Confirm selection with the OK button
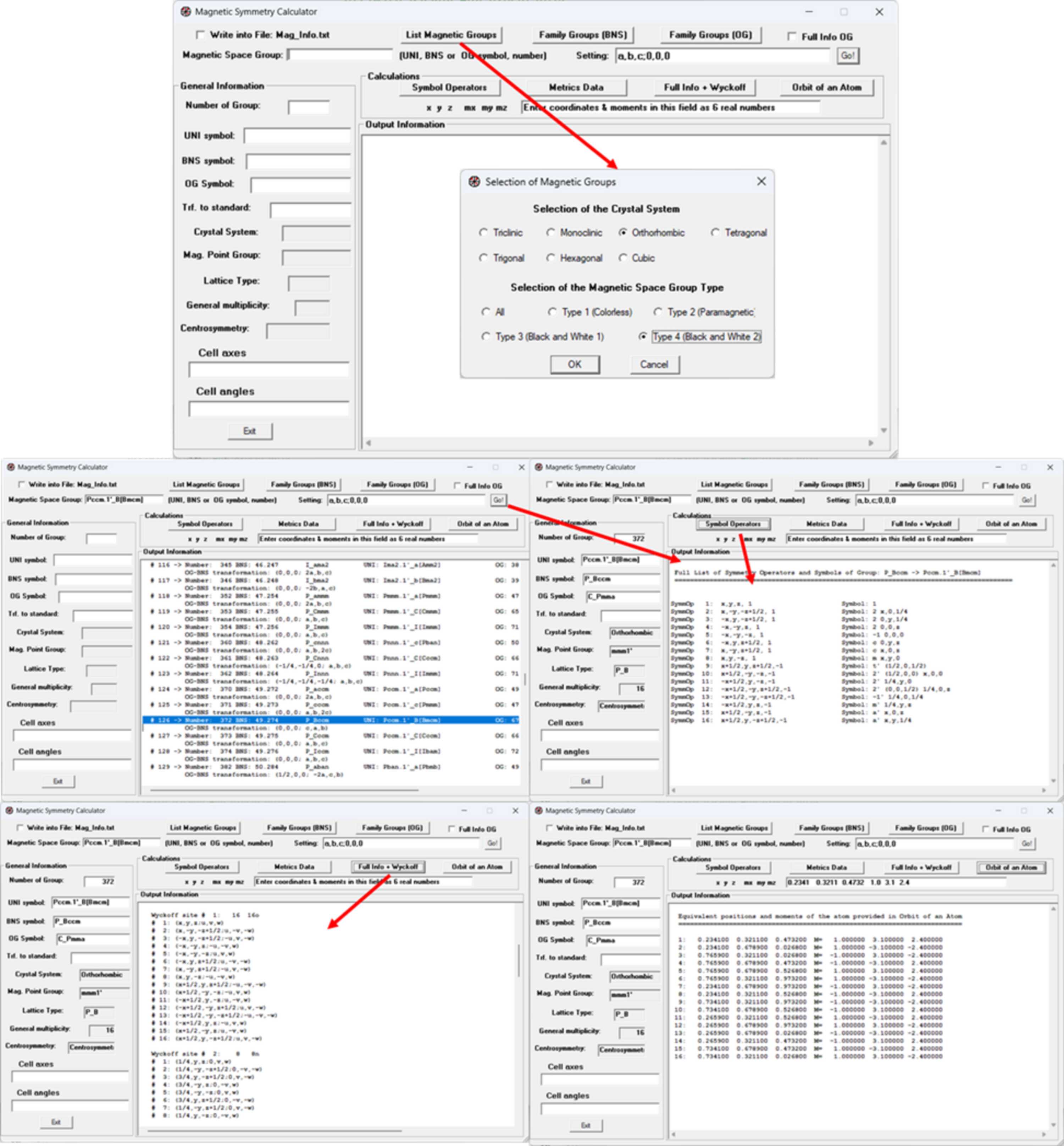Viewport: 1064px width, 1146px height. tap(575, 364)
